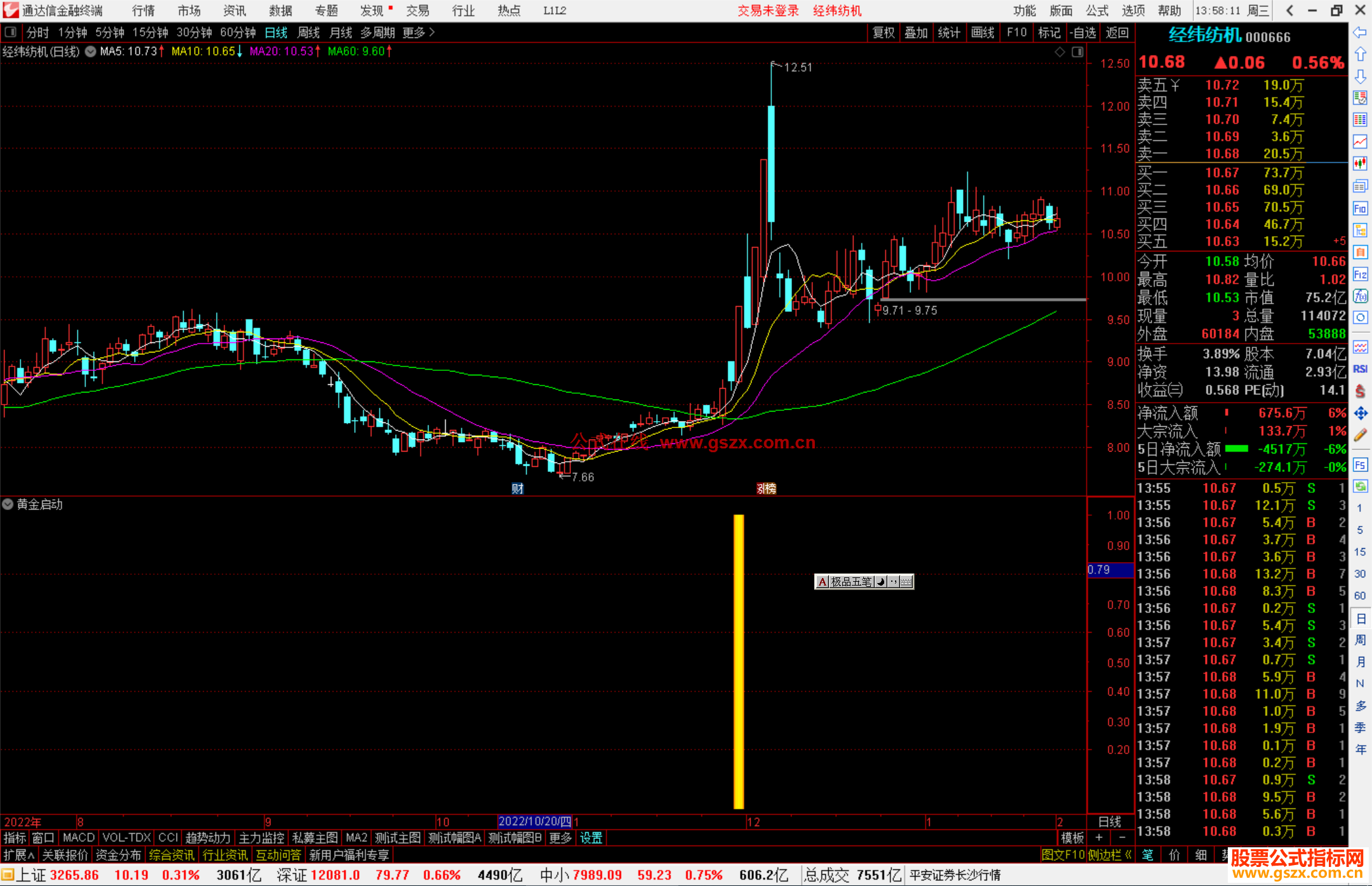Select the pencil drawing tool icon

[1360, 436]
